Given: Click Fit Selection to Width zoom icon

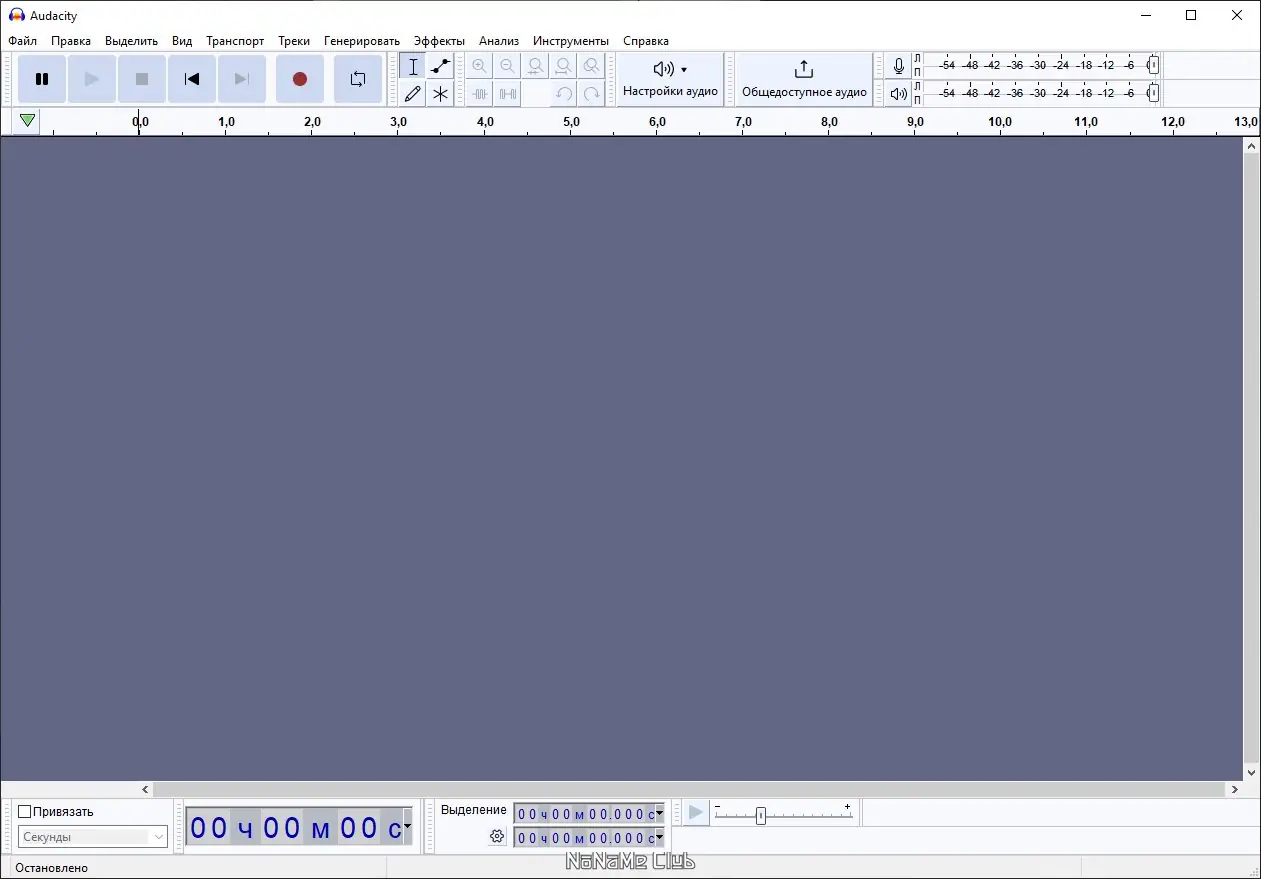Looking at the screenshot, I should coord(536,67).
